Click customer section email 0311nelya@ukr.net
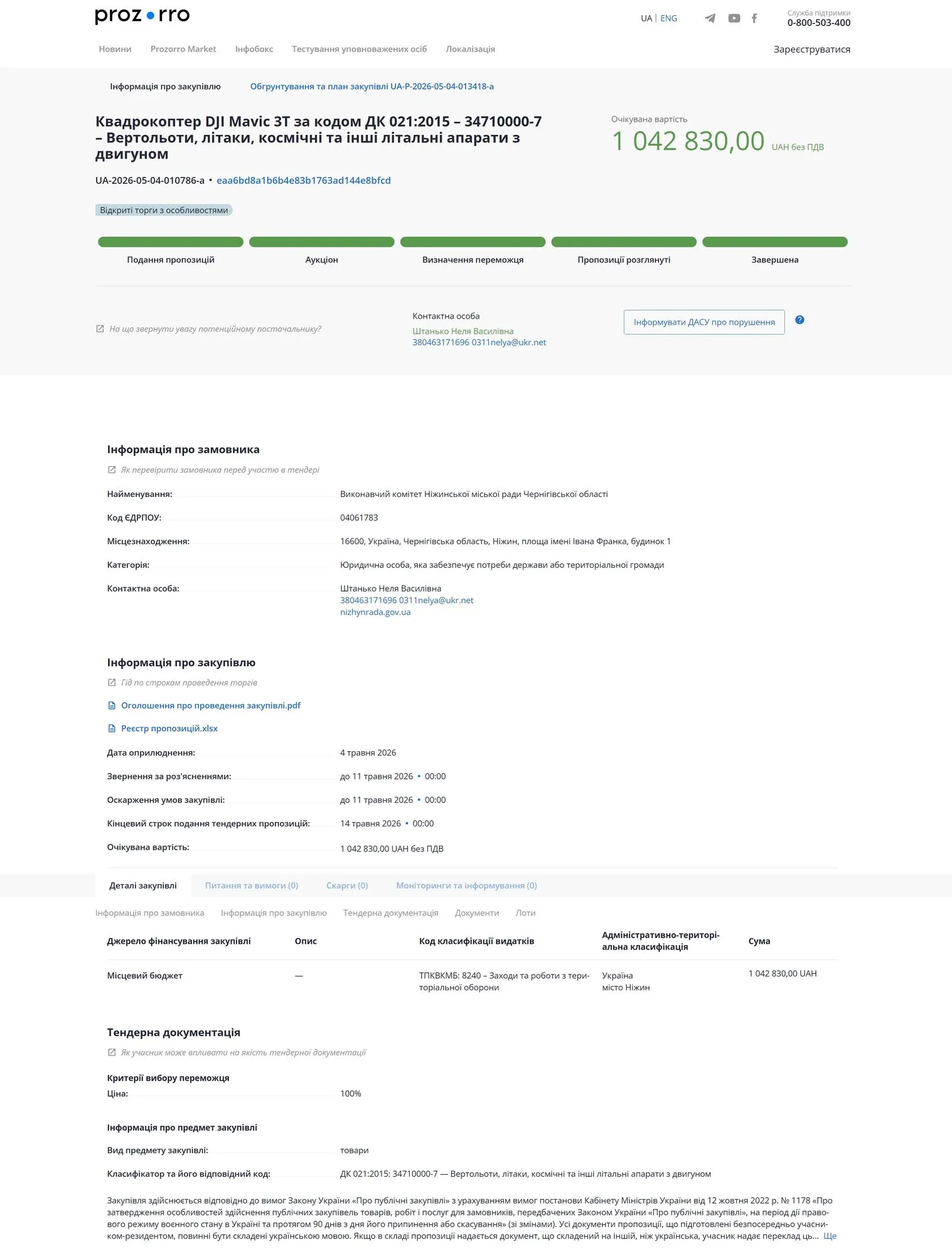 click(436, 601)
